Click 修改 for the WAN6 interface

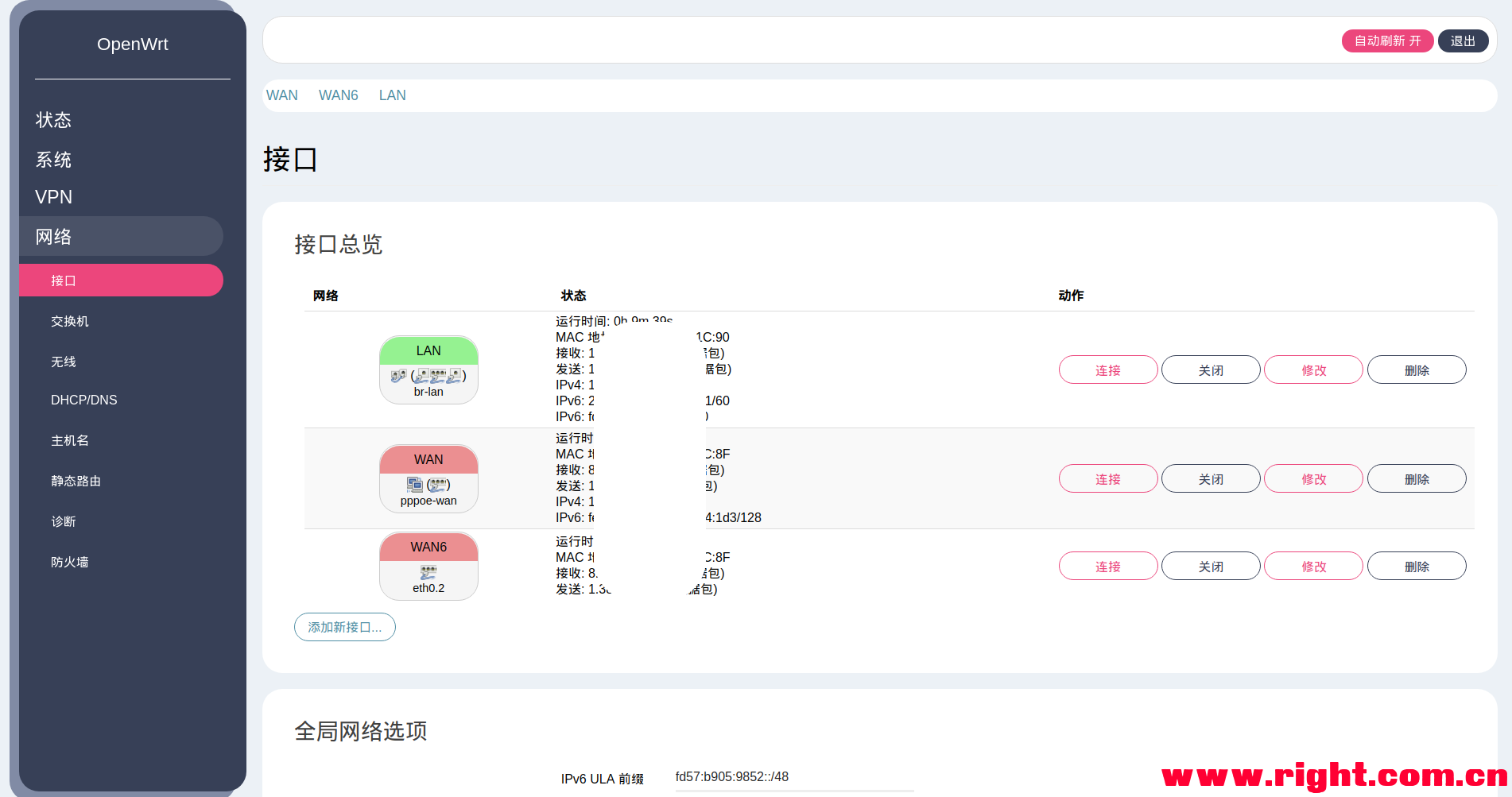[x=1313, y=567]
